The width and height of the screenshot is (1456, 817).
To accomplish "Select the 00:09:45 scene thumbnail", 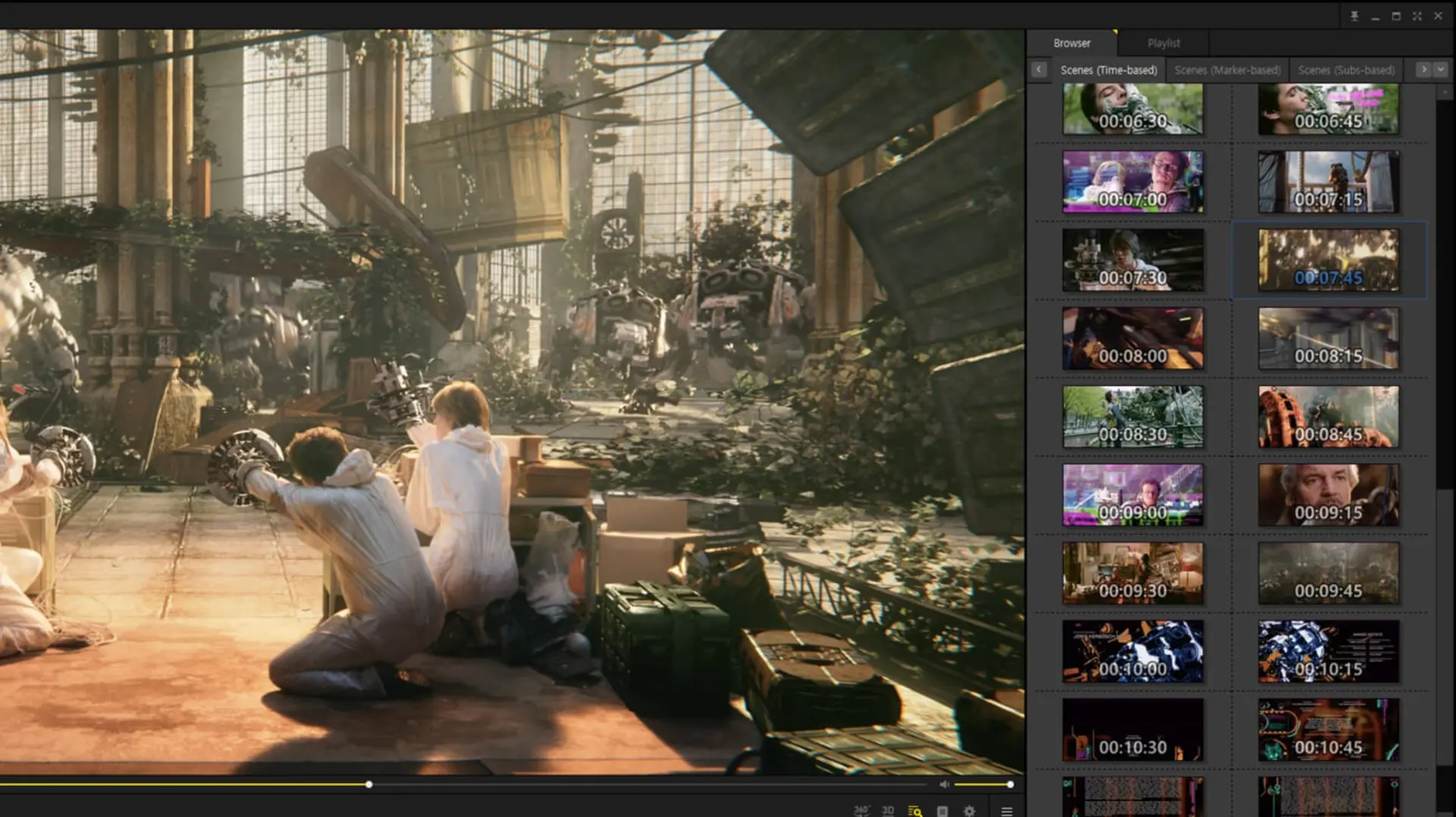I will coord(1329,573).
